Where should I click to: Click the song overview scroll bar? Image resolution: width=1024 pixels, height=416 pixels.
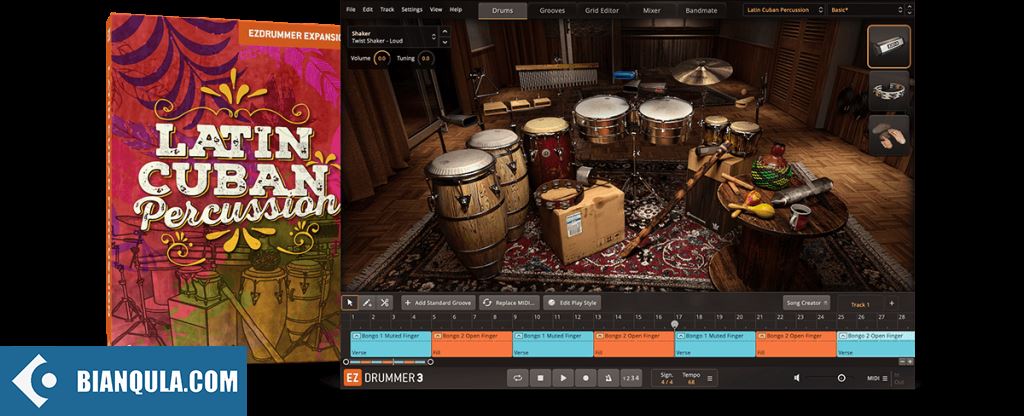[388, 362]
